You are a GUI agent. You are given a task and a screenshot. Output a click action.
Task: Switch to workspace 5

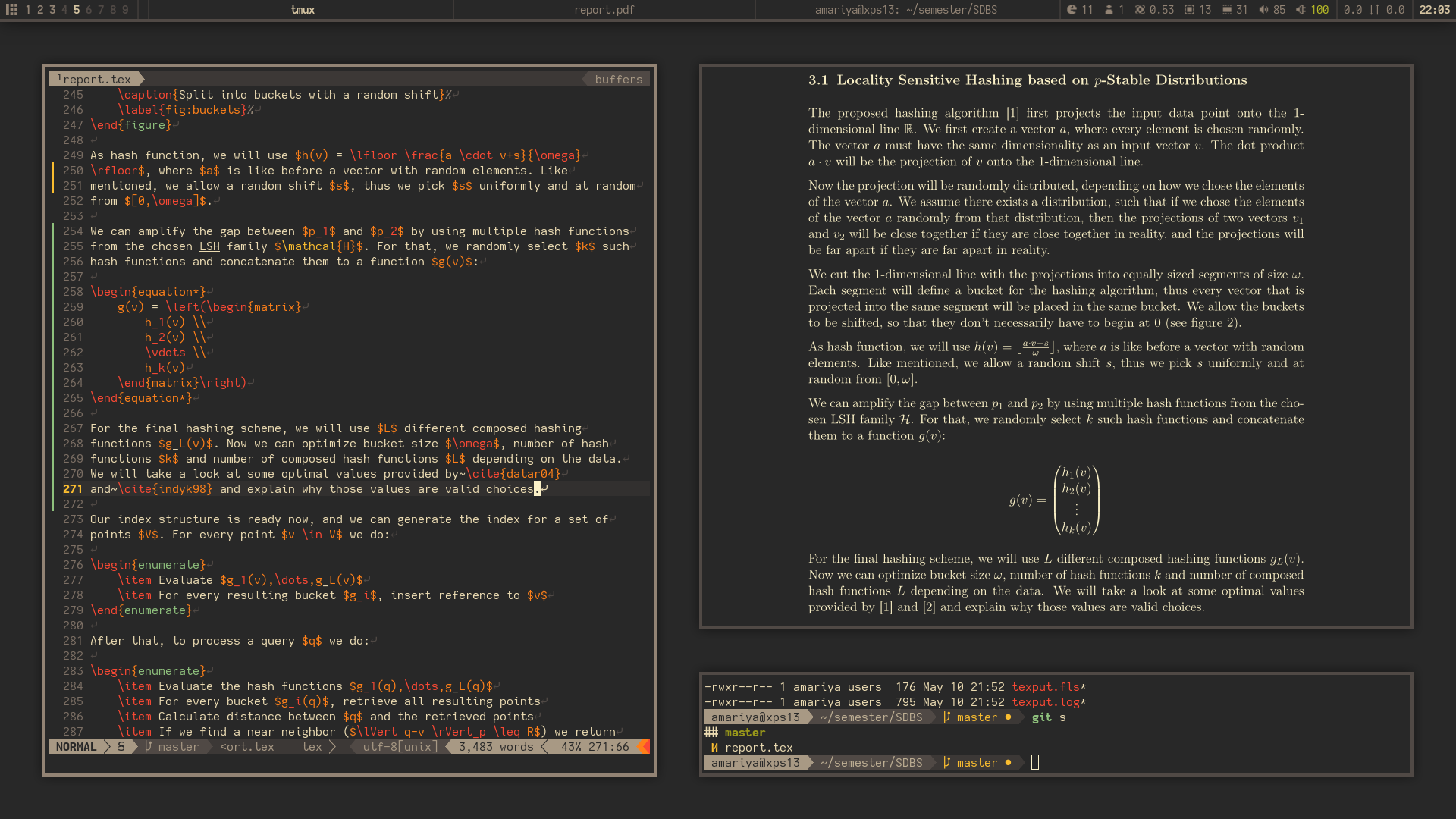77,10
